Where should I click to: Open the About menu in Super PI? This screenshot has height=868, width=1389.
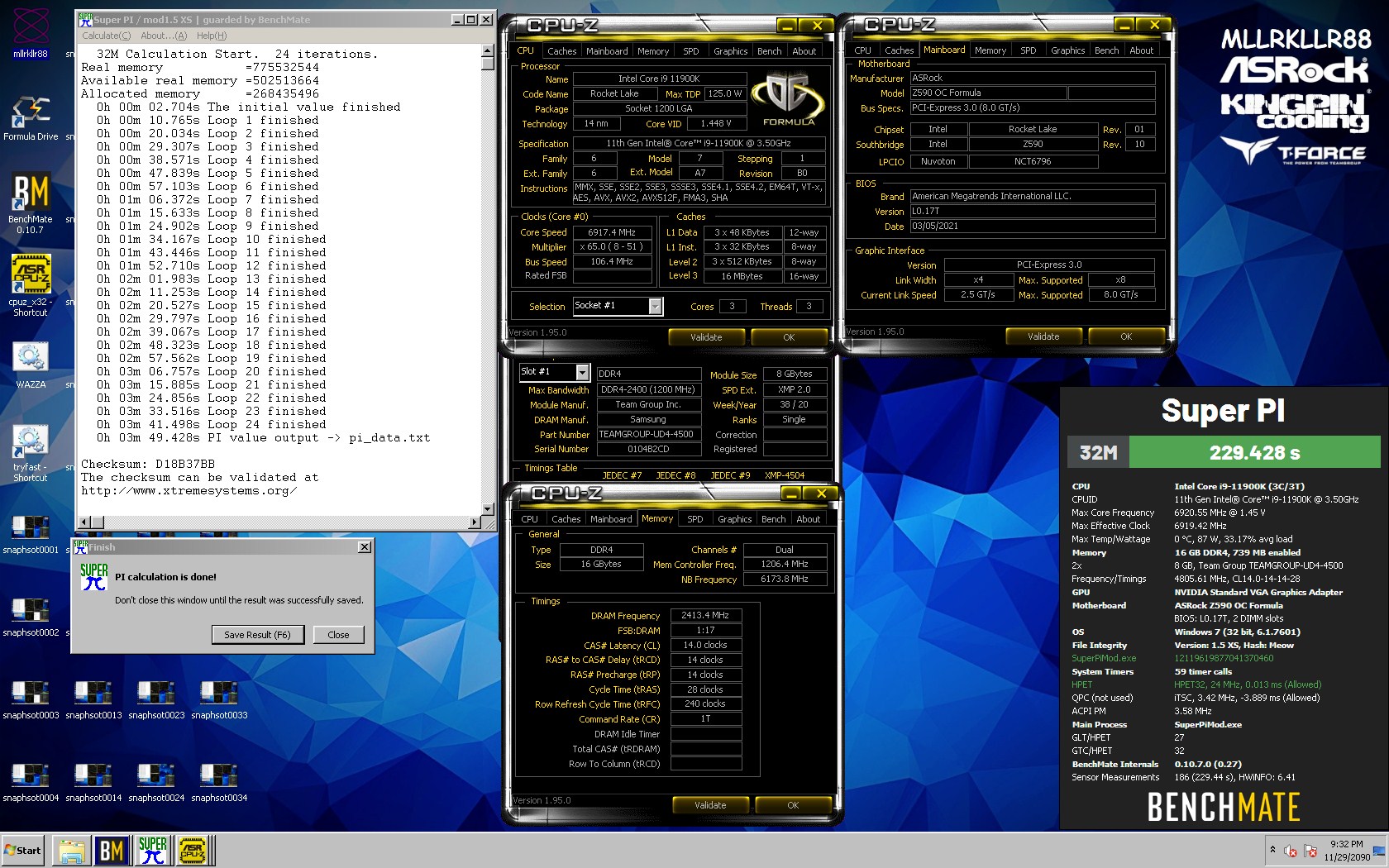[x=164, y=36]
